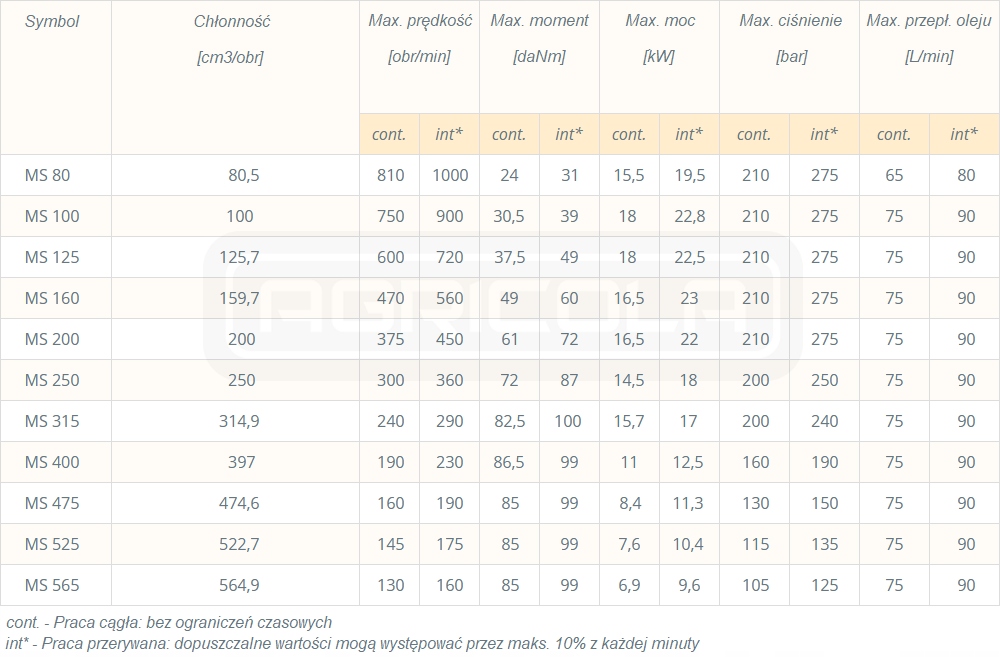Click the MS 565 row label
Image resolution: width=1000 pixels, height=657 pixels.
click(52, 585)
